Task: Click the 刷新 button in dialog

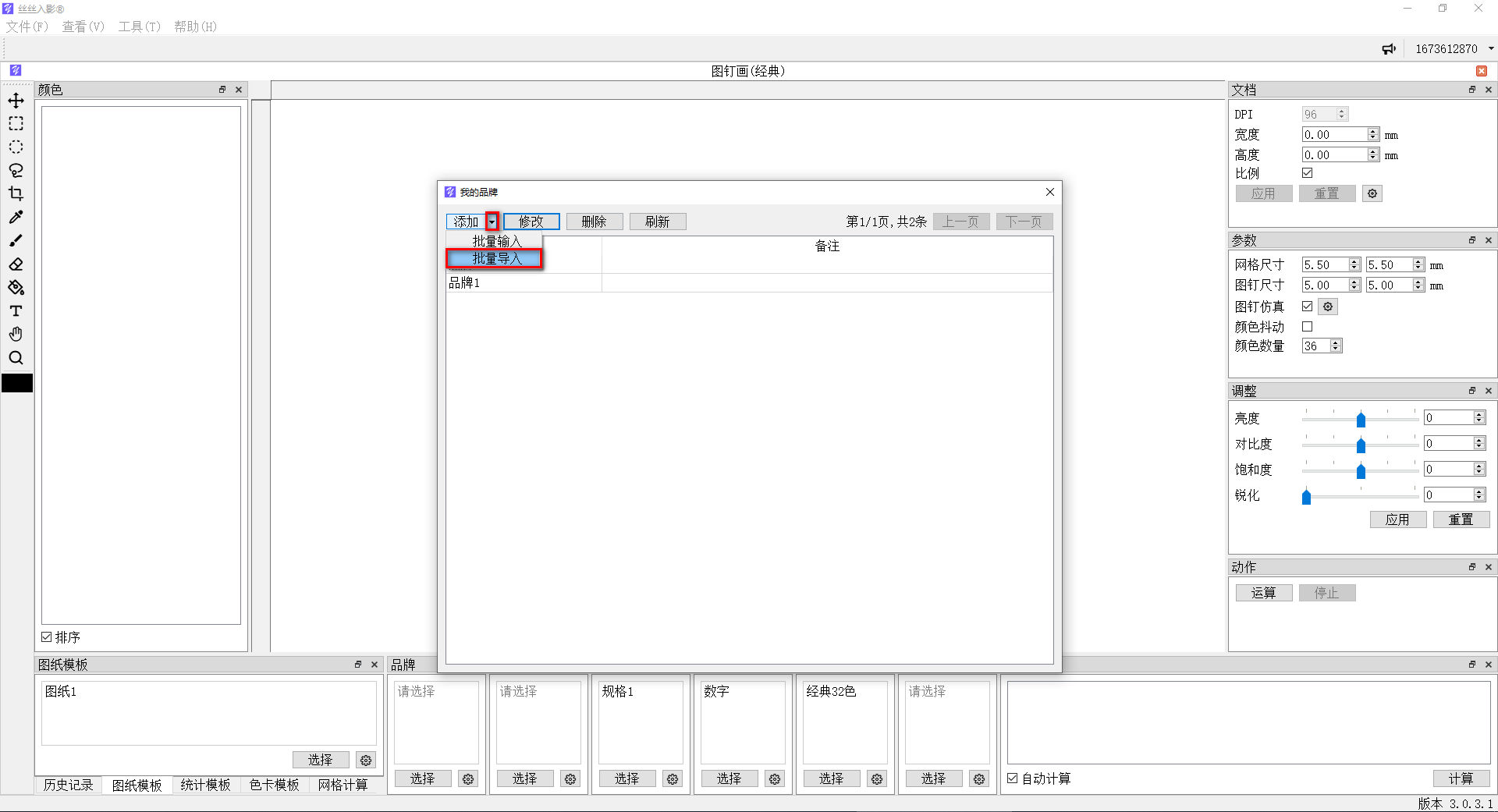Action: [x=657, y=222]
